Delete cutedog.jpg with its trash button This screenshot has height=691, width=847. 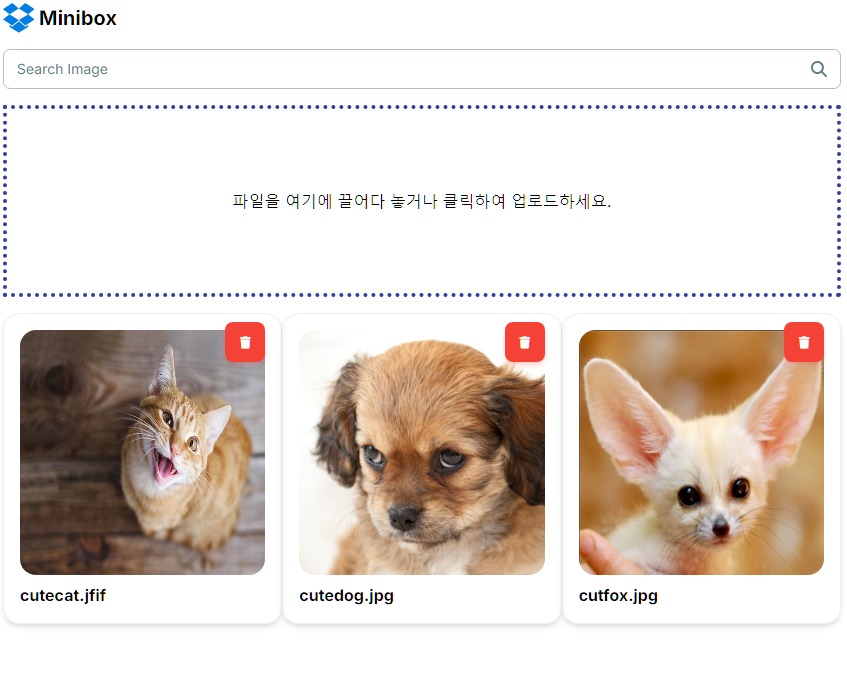click(525, 342)
